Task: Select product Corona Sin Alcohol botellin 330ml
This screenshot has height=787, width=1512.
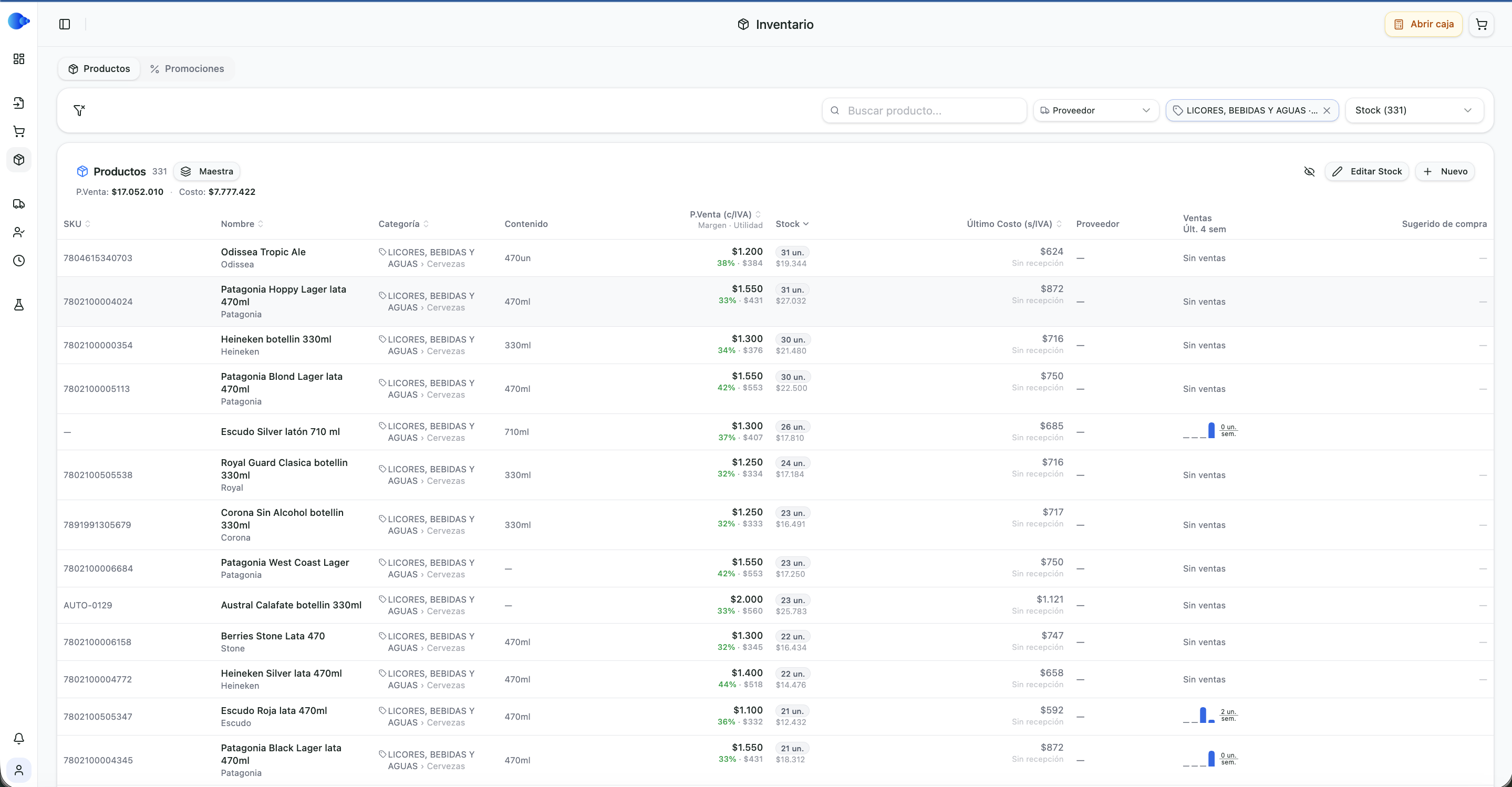Action: (x=282, y=519)
